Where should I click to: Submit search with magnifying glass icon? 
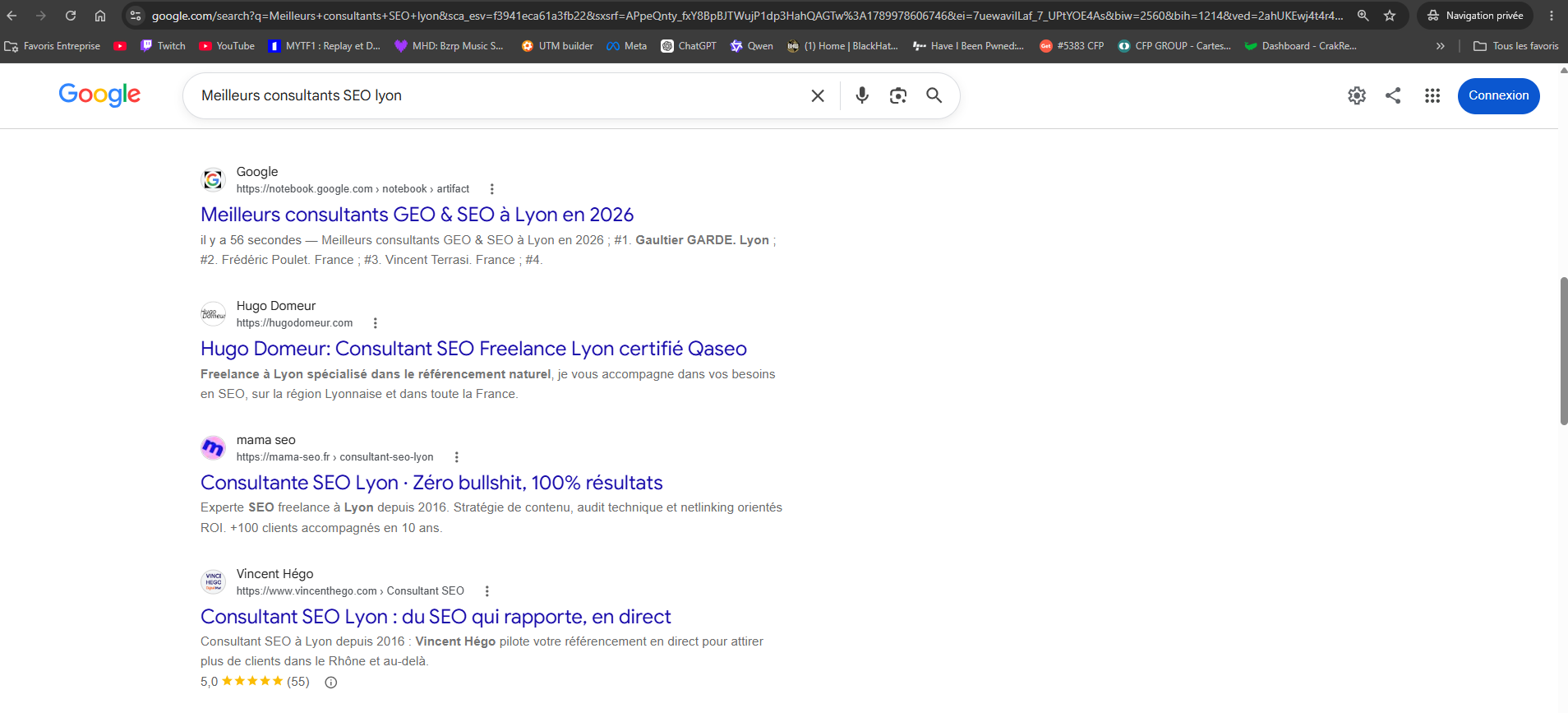[x=934, y=95]
